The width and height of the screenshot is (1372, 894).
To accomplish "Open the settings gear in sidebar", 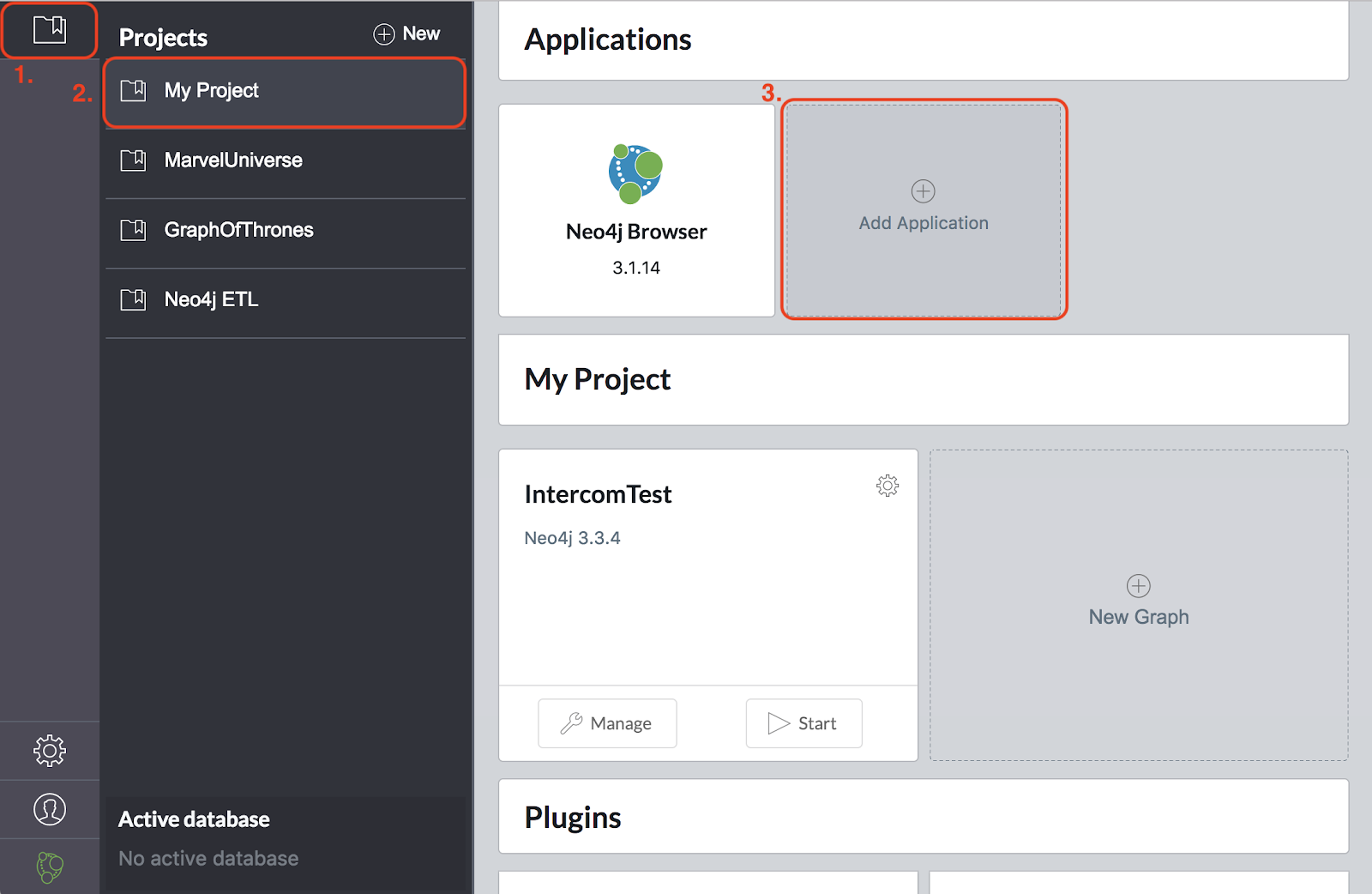I will 50,751.
